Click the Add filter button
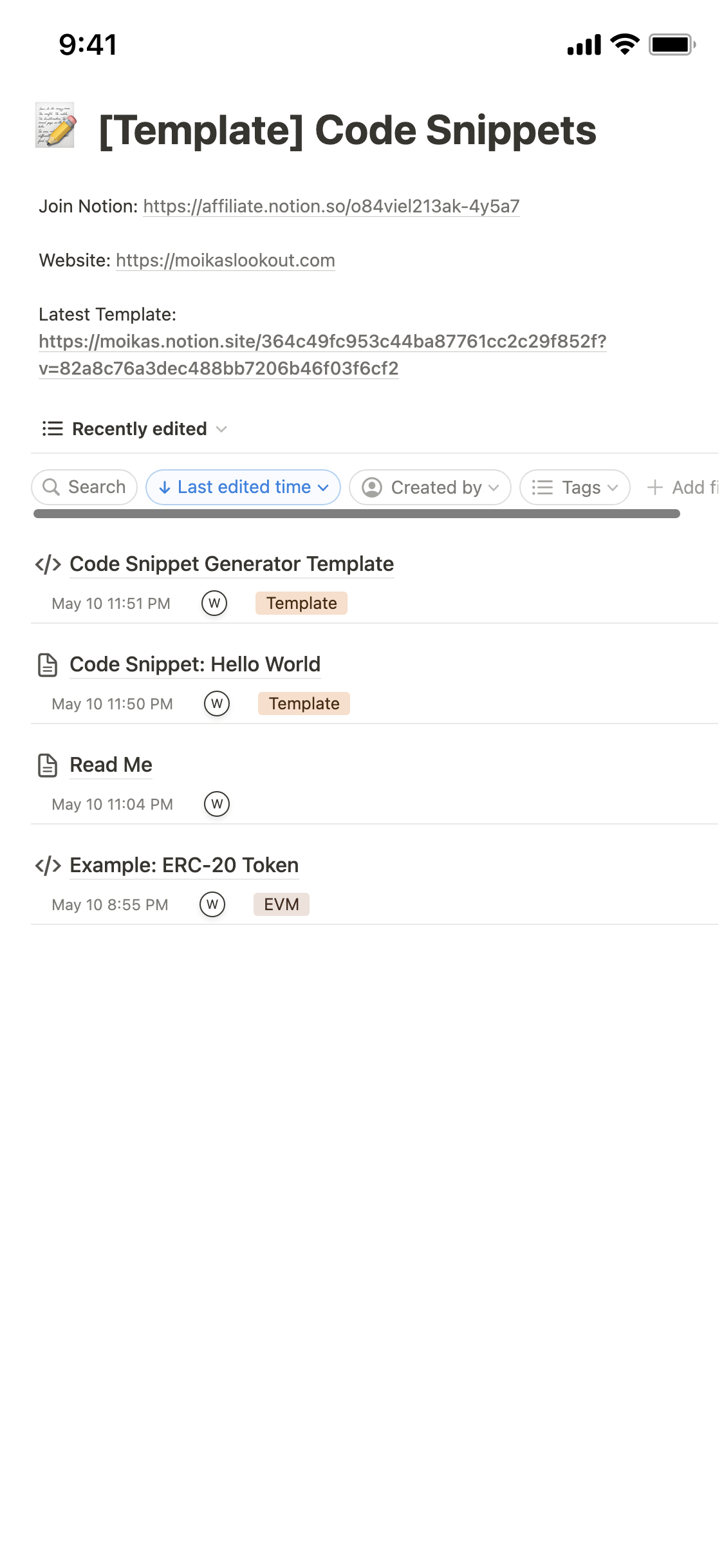Image resolution: width=724 pixels, height=1568 pixels. coord(683,487)
